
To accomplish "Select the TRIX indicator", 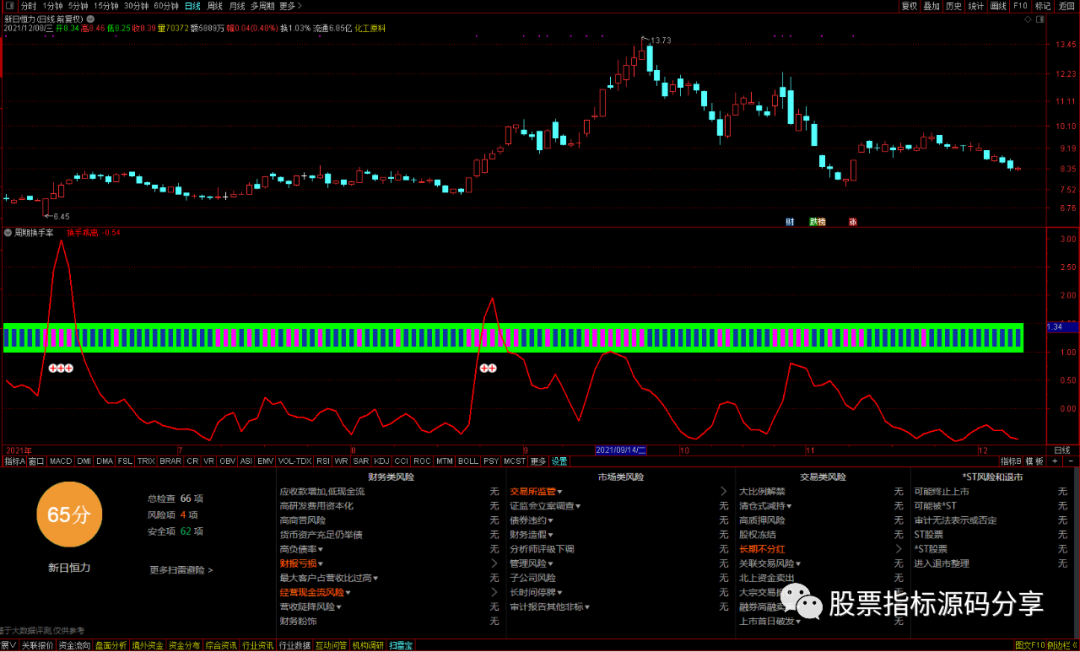I will tap(146, 461).
